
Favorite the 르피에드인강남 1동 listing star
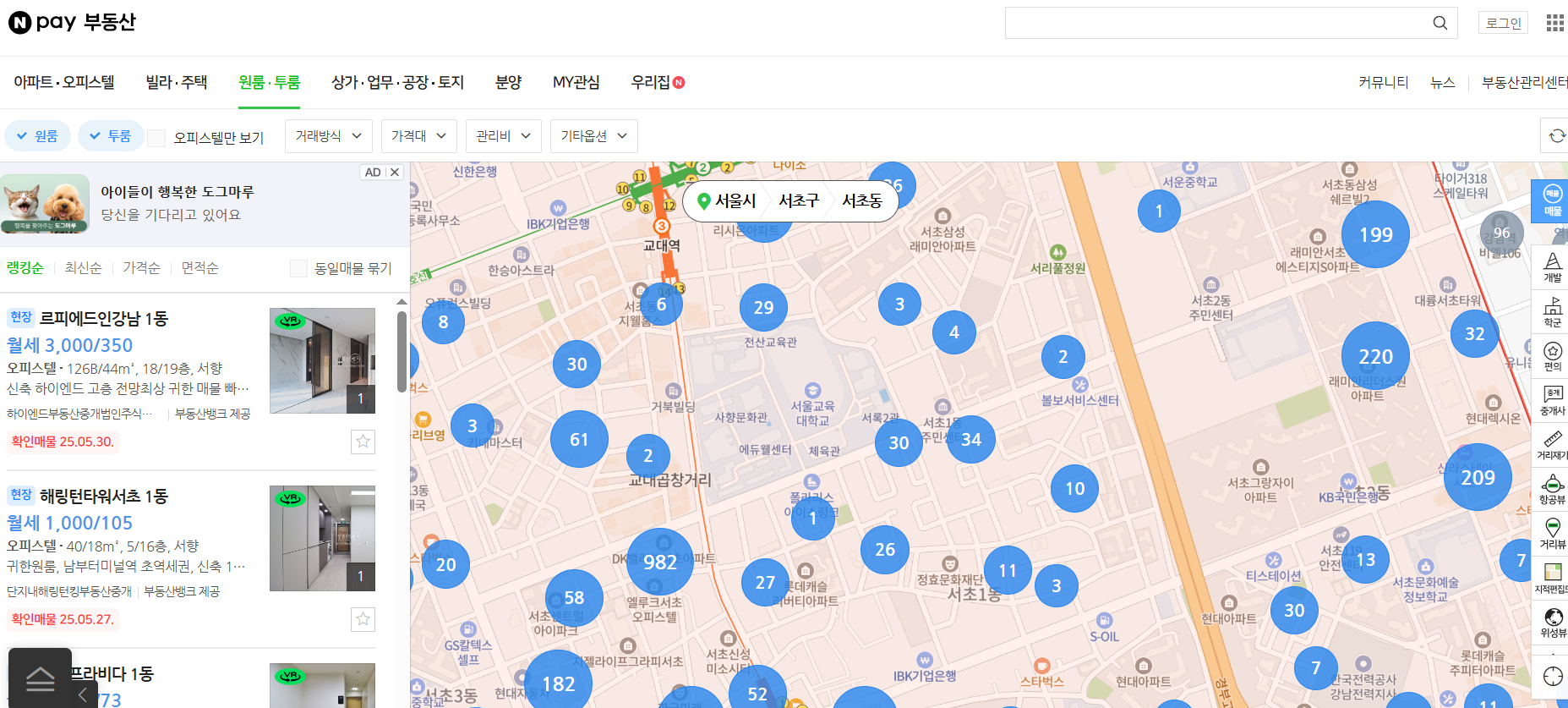[363, 442]
